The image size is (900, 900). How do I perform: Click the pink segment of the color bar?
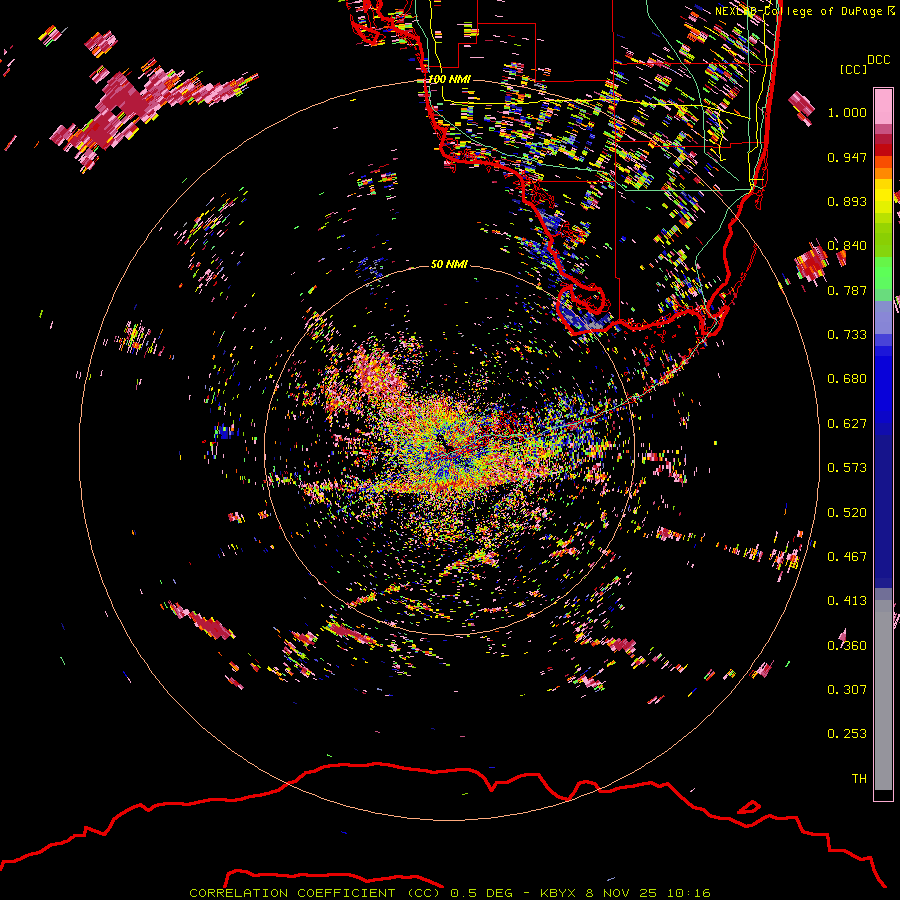click(883, 107)
